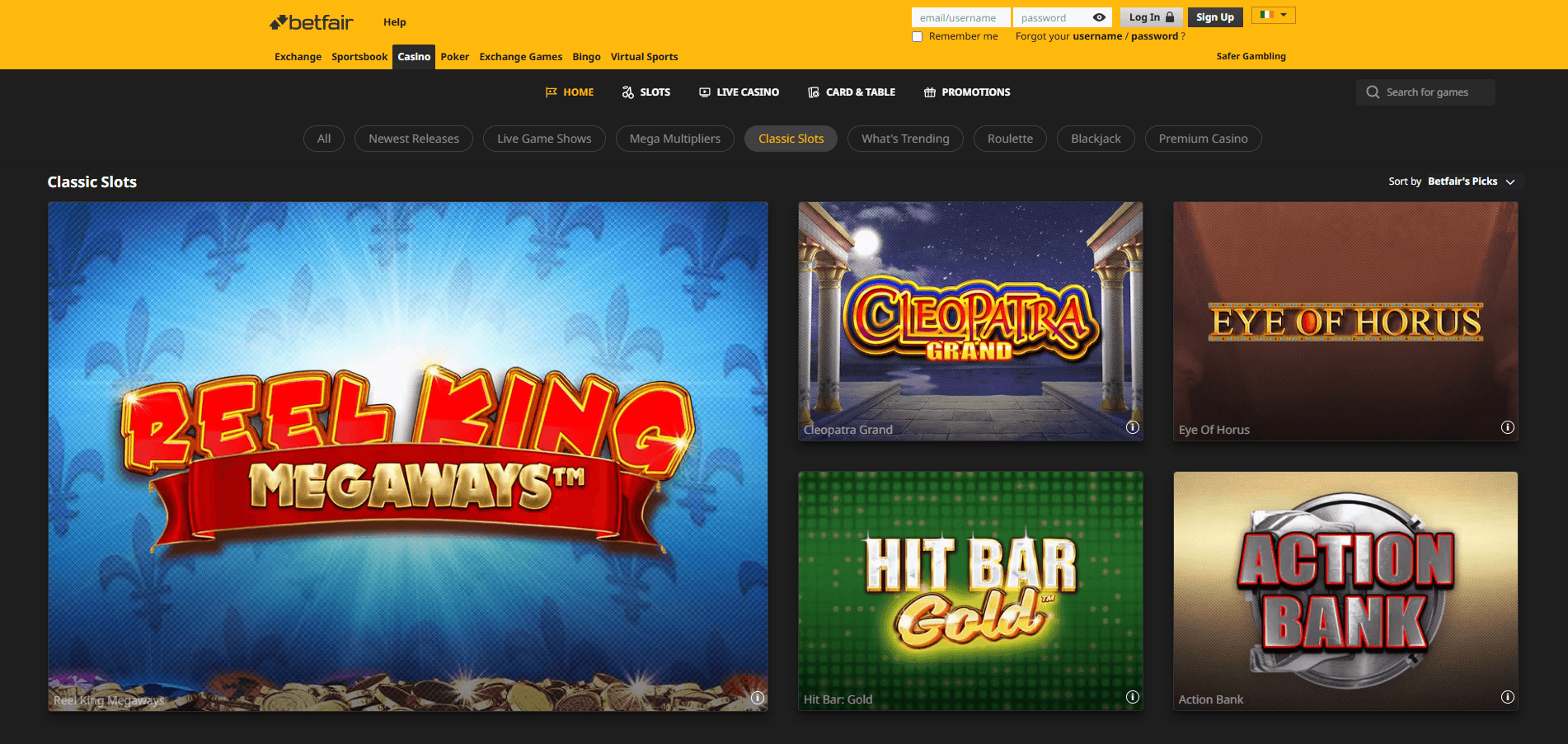
Task: Open the Reel King Megaways game tile
Action: [x=408, y=456]
